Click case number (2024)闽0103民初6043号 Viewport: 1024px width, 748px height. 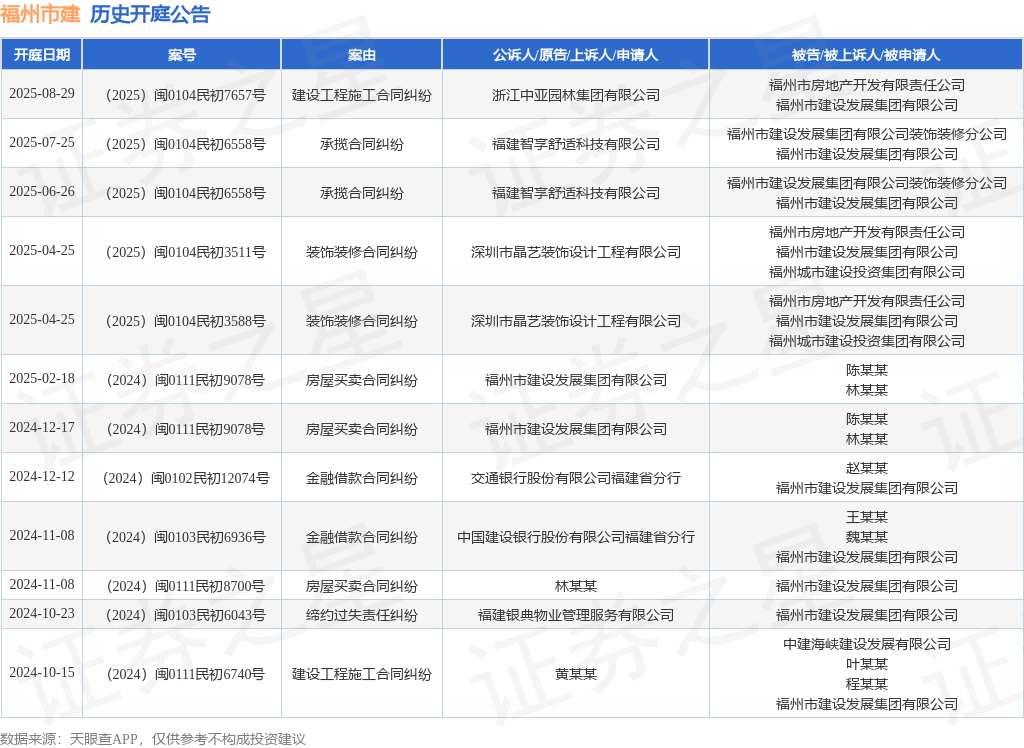coord(184,615)
